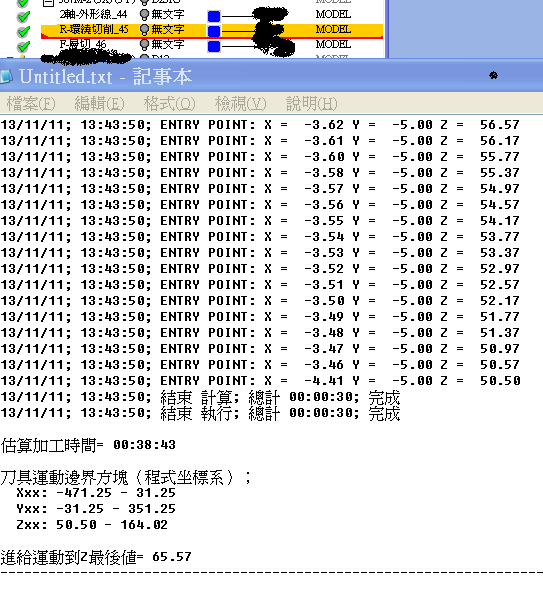Click the entry point line with Z = 50.57
The width and height of the screenshot is (543, 601).
click(260, 365)
